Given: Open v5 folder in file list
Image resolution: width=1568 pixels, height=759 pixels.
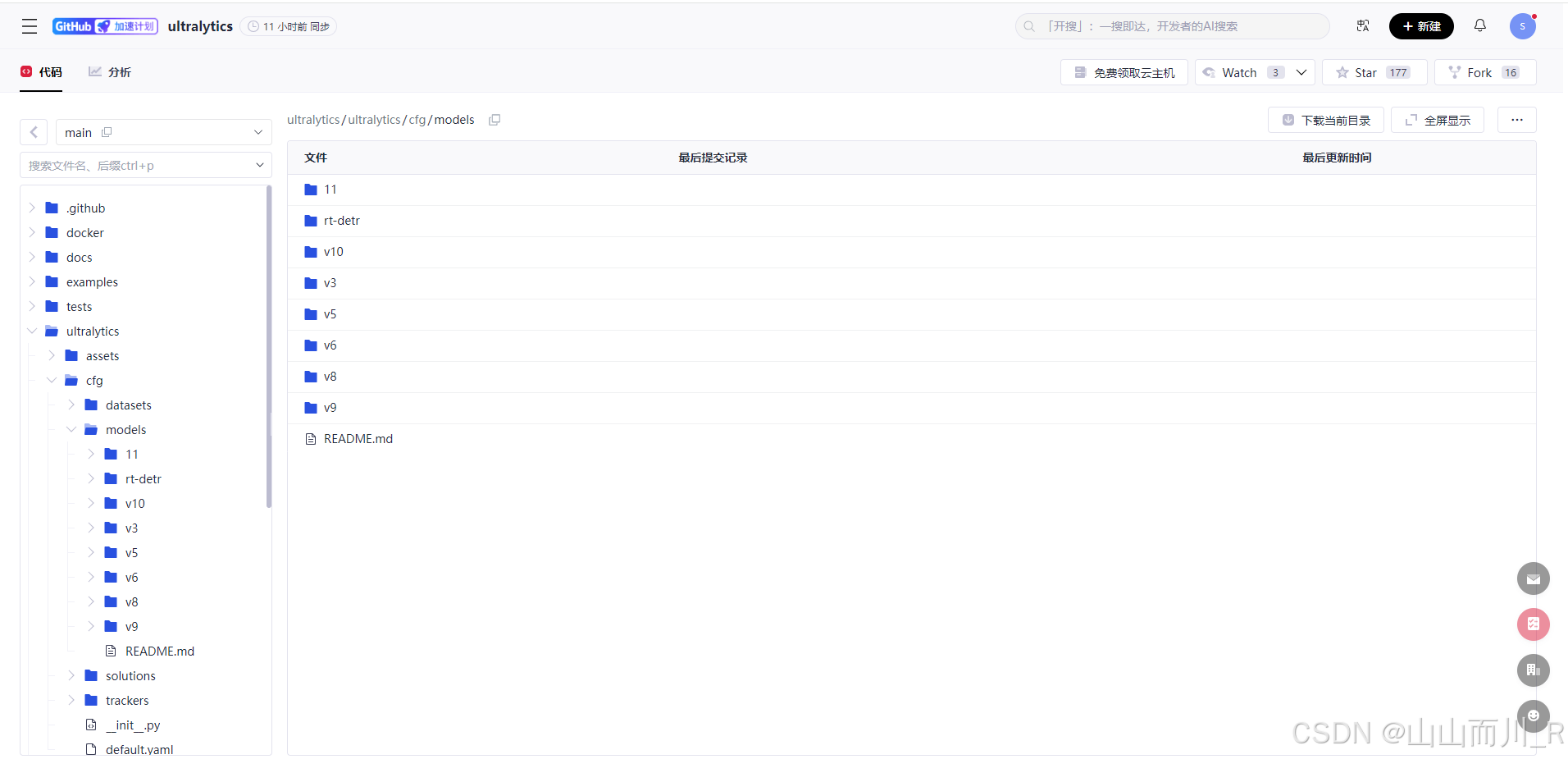Looking at the screenshot, I should coord(330,314).
